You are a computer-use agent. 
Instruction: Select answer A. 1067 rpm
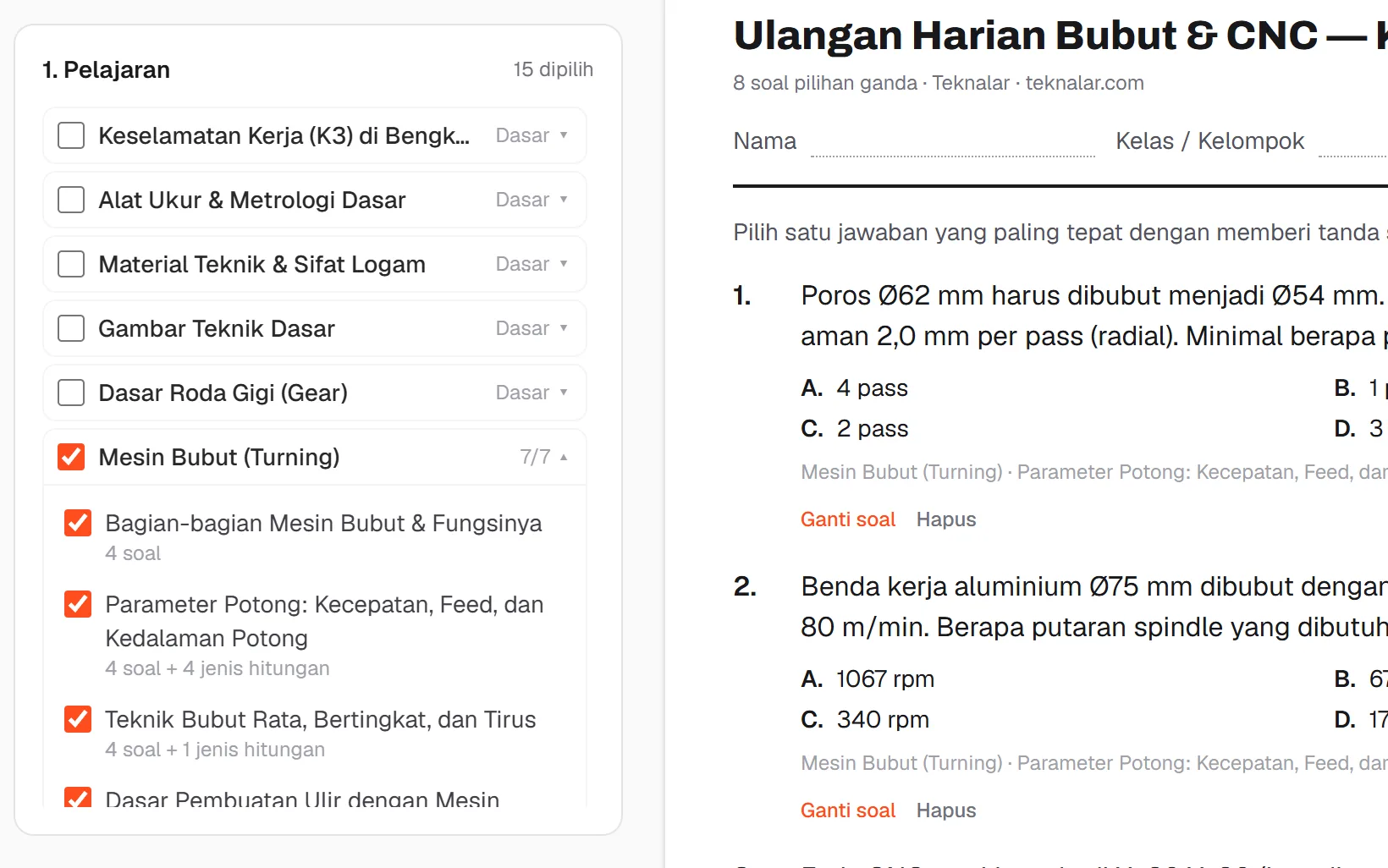pyautogui.click(x=867, y=678)
